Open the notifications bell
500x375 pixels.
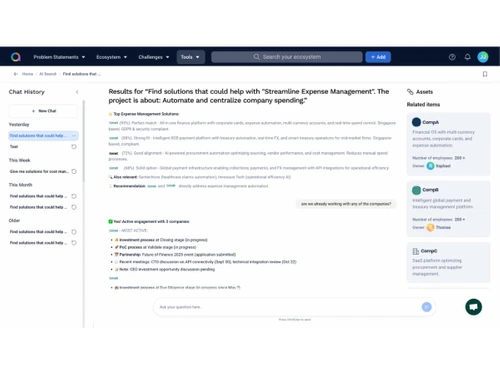point(467,57)
